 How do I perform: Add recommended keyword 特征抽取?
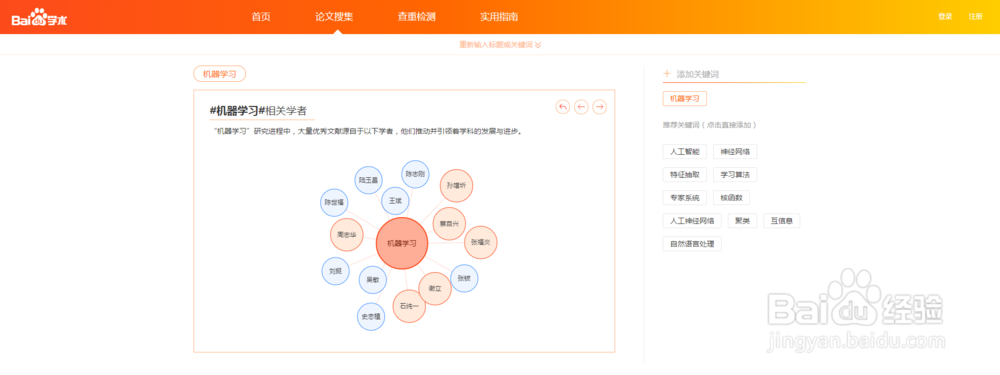pyautogui.click(x=685, y=175)
